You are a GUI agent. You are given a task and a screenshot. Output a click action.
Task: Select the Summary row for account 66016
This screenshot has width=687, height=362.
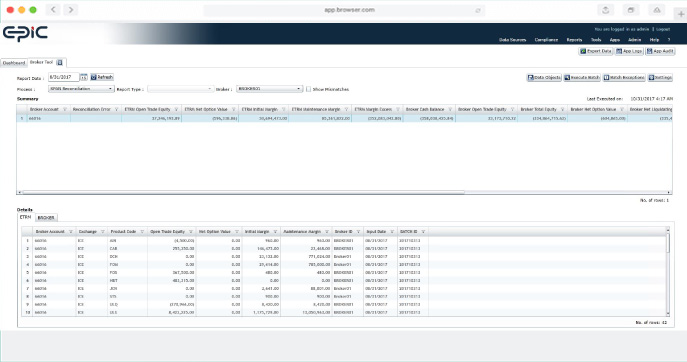coord(344,118)
